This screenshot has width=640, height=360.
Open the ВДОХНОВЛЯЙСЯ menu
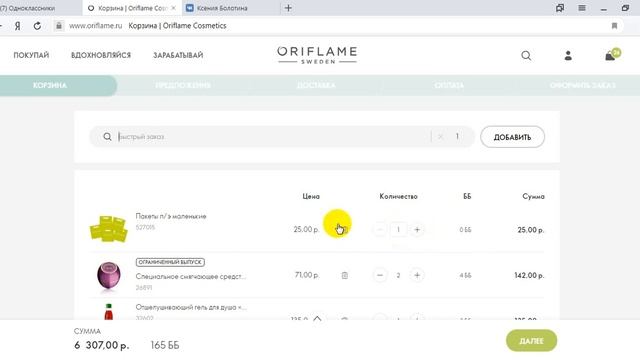coord(101,55)
